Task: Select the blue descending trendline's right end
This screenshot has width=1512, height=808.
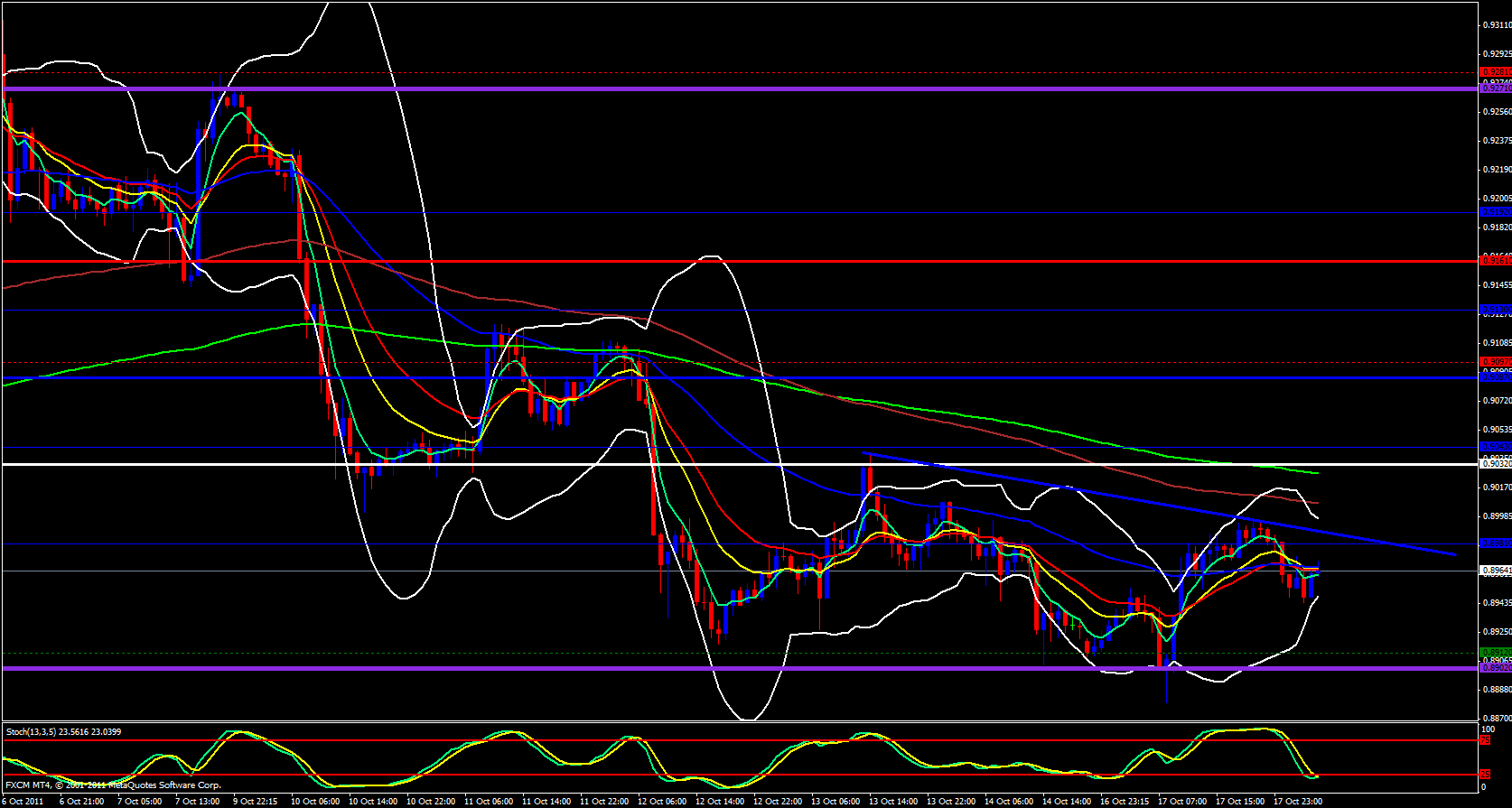Action: pyautogui.click(x=1454, y=554)
